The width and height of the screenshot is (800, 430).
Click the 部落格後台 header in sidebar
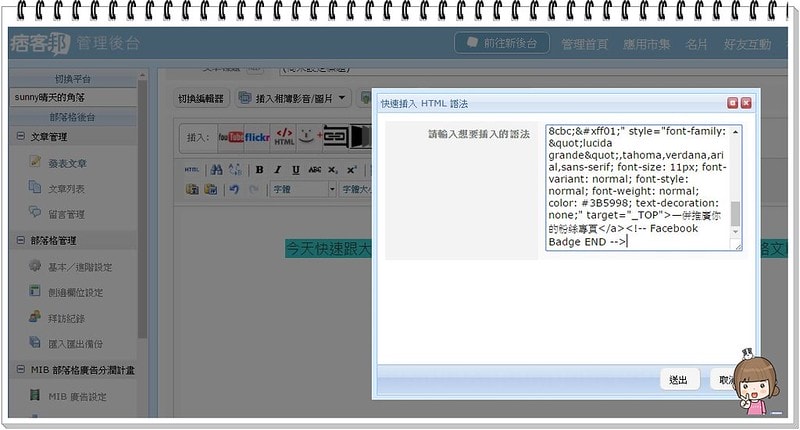click(73, 117)
